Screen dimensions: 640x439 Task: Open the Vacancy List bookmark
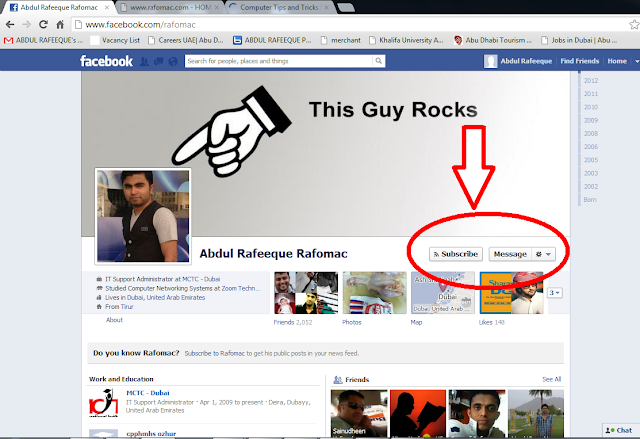click(115, 40)
